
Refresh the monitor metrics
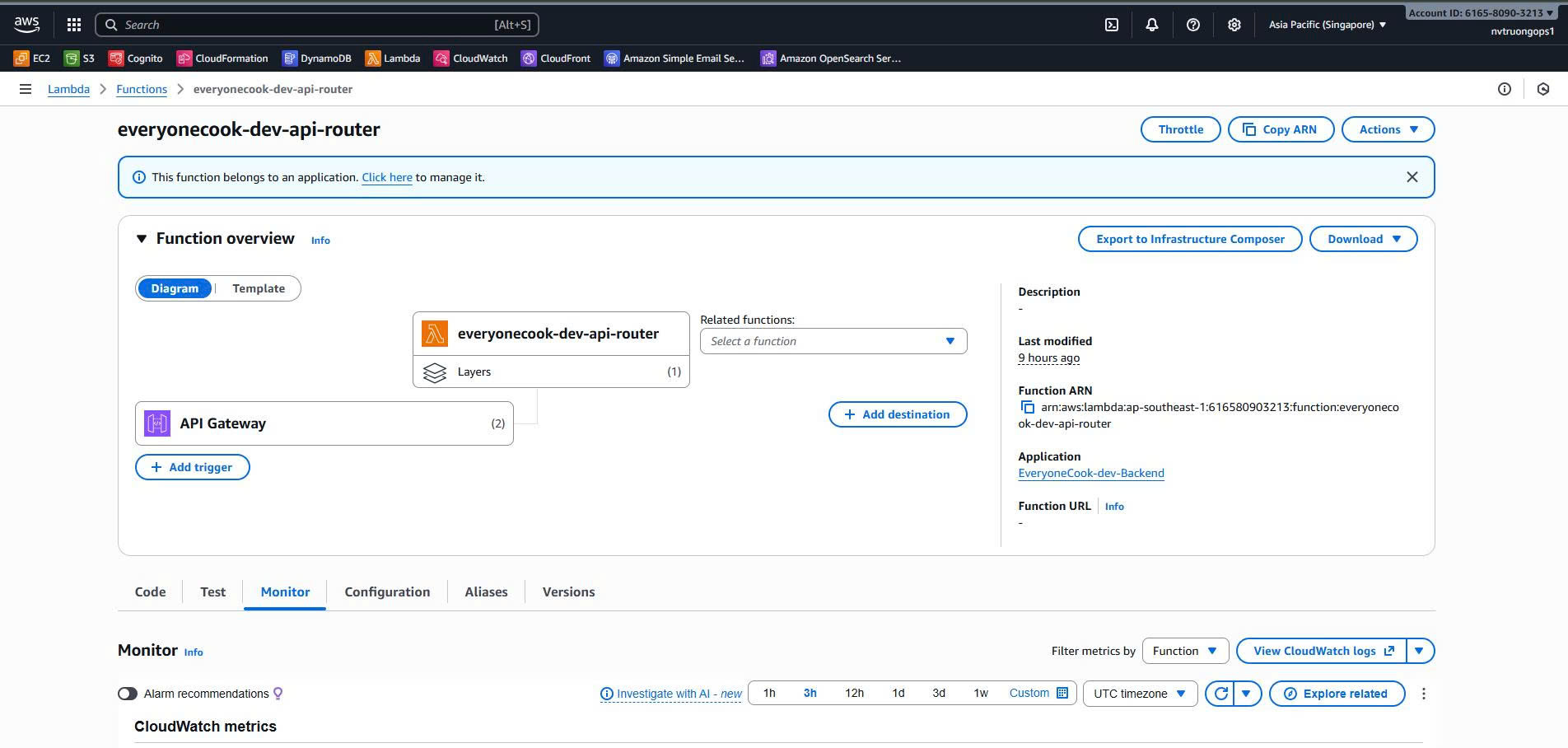(x=1221, y=694)
